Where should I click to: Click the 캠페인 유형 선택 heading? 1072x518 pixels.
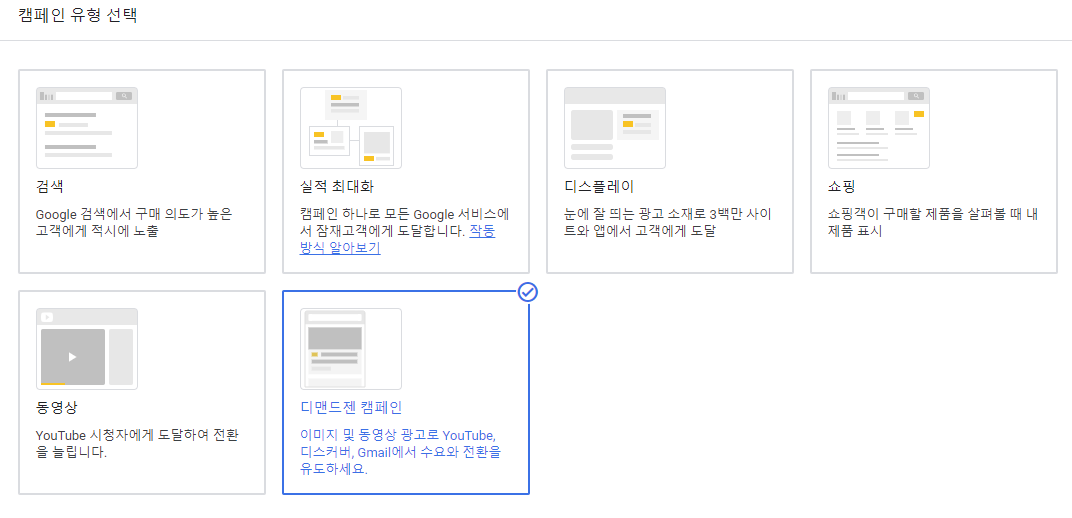click(78, 16)
